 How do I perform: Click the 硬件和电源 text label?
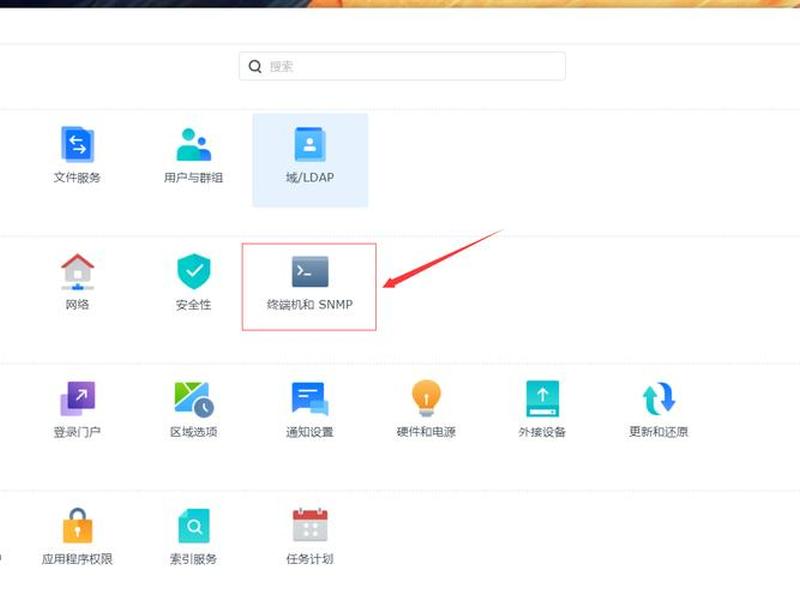426,432
